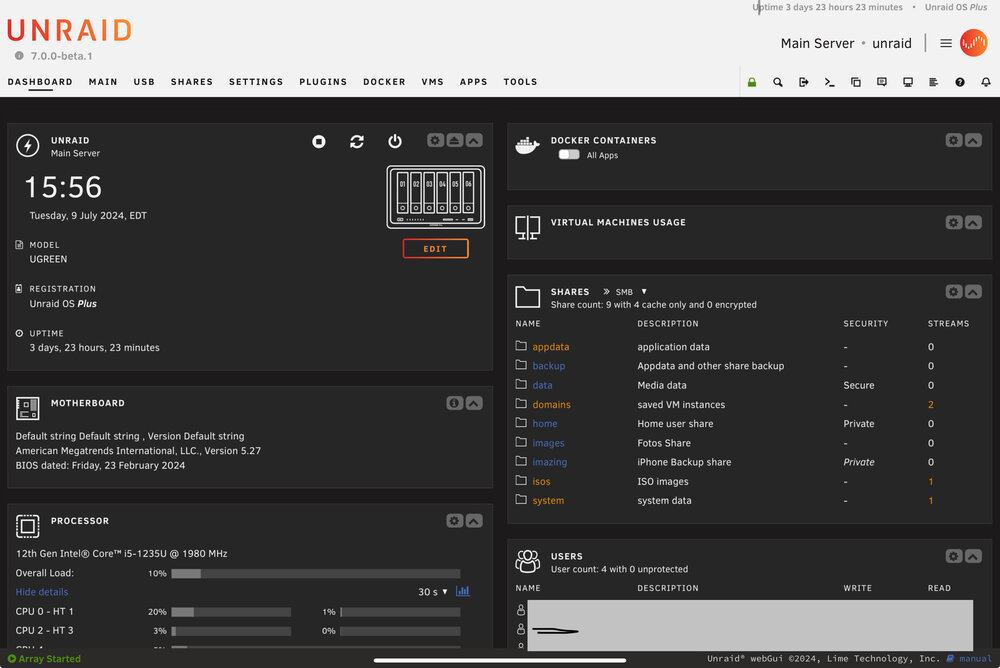This screenshot has width=1000, height=668.
Task: Switch to the Shares tab
Action: (x=192, y=82)
